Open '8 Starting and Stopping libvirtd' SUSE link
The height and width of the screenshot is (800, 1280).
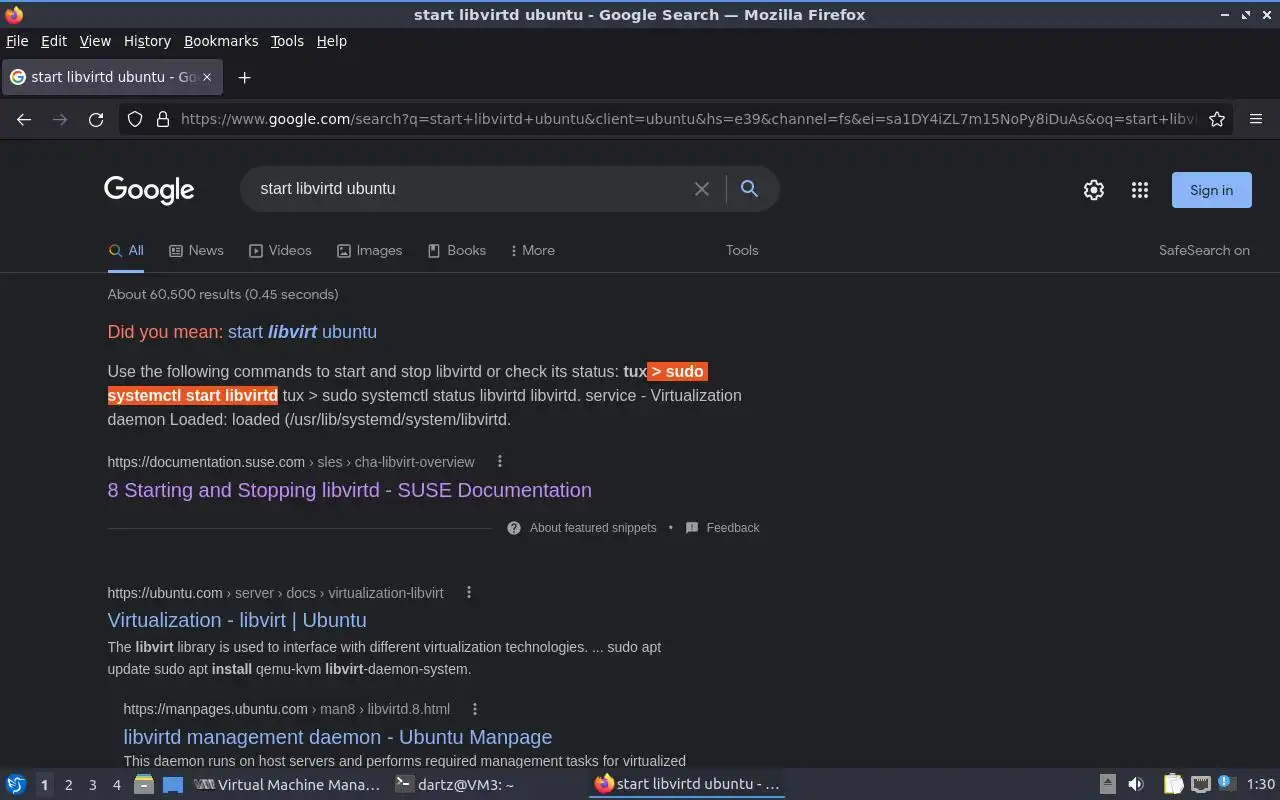point(349,490)
